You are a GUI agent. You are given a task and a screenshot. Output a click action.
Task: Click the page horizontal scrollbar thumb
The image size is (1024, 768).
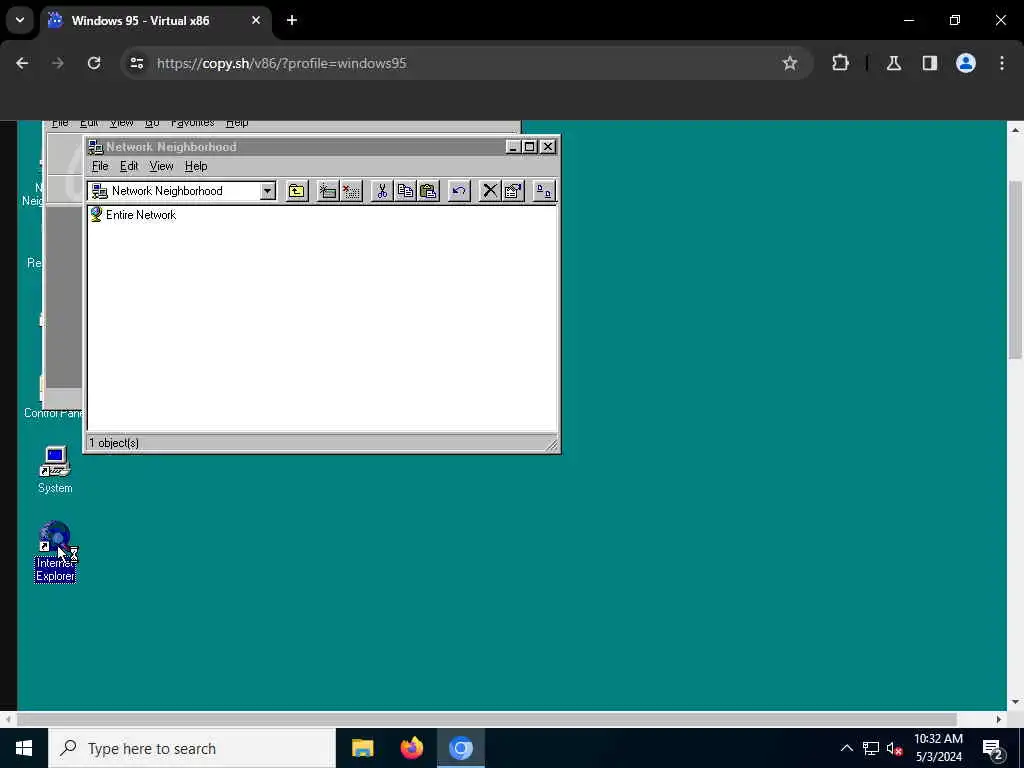point(487,719)
